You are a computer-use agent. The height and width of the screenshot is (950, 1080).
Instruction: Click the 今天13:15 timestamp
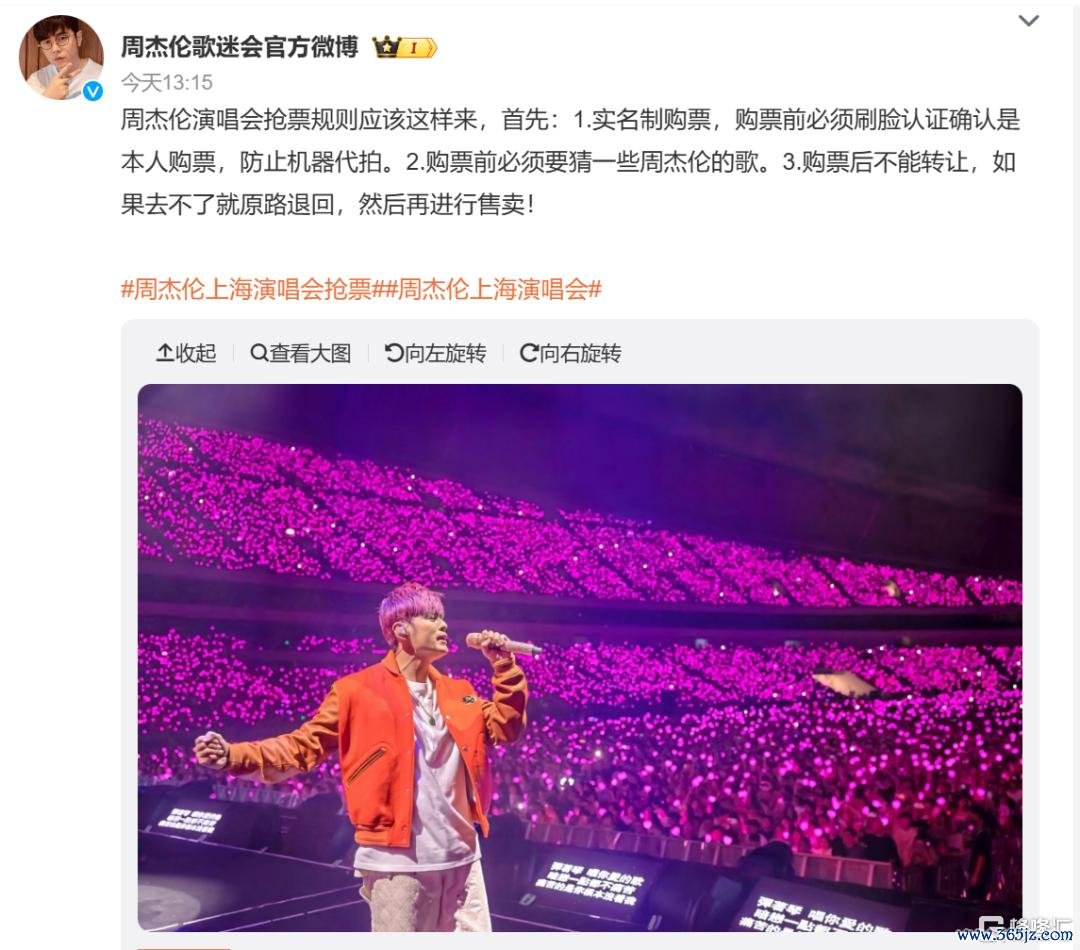[167, 83]
